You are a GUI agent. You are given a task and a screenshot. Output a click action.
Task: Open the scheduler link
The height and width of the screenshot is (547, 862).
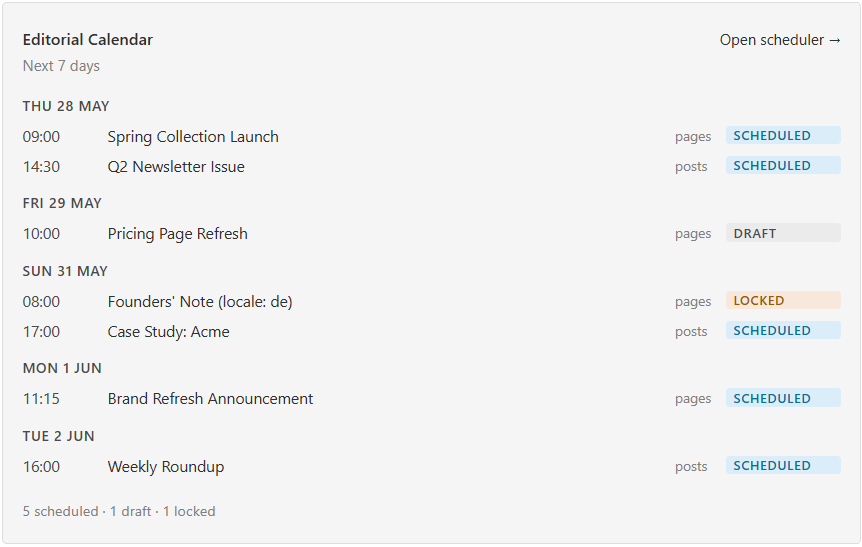tap(780, 40)
